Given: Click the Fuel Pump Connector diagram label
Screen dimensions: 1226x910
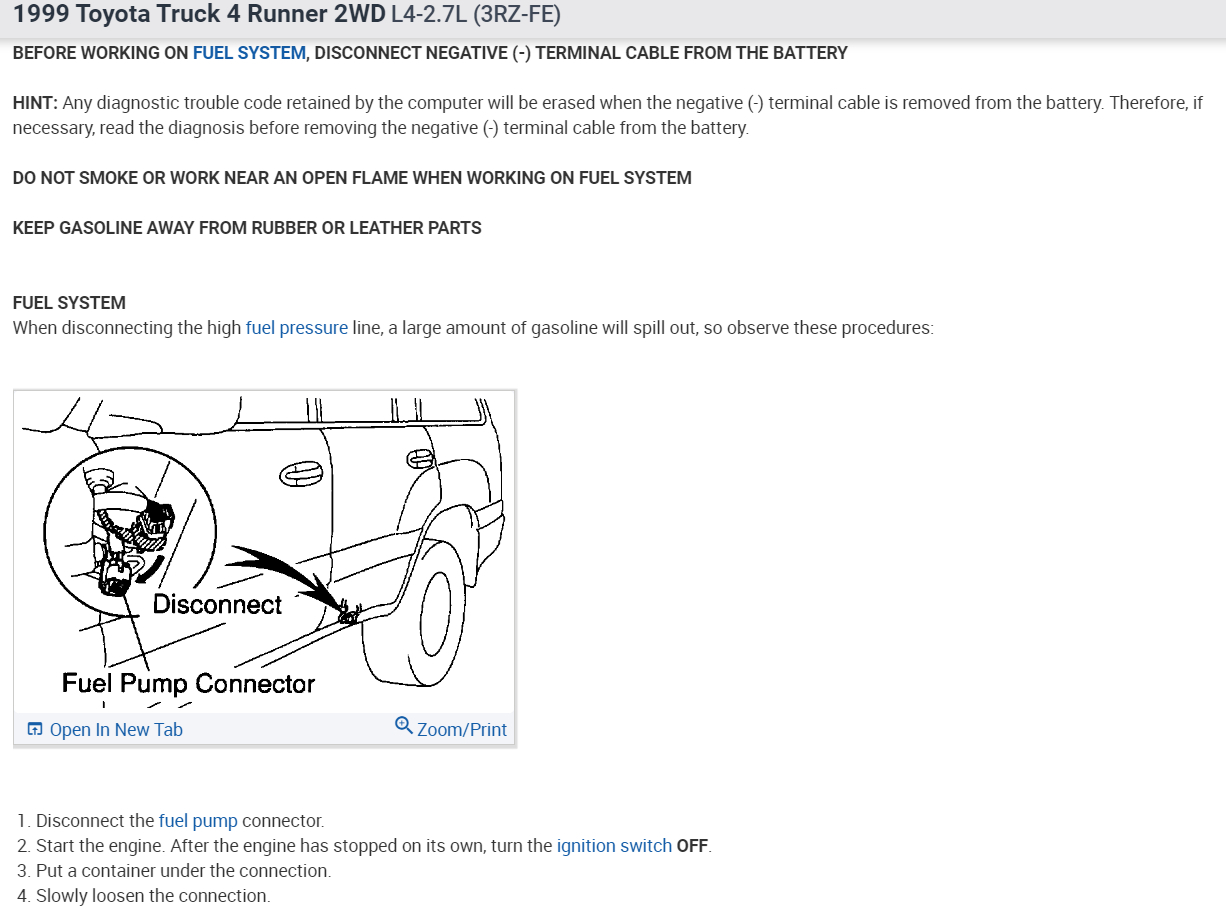Looking at the screenshot, I should (x=188, y=684).
